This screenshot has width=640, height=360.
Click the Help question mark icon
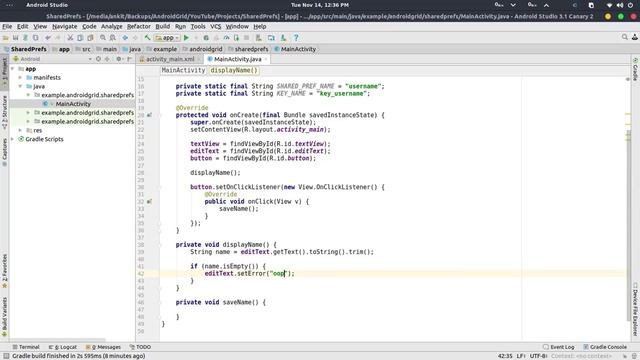[x=296, y=38]
